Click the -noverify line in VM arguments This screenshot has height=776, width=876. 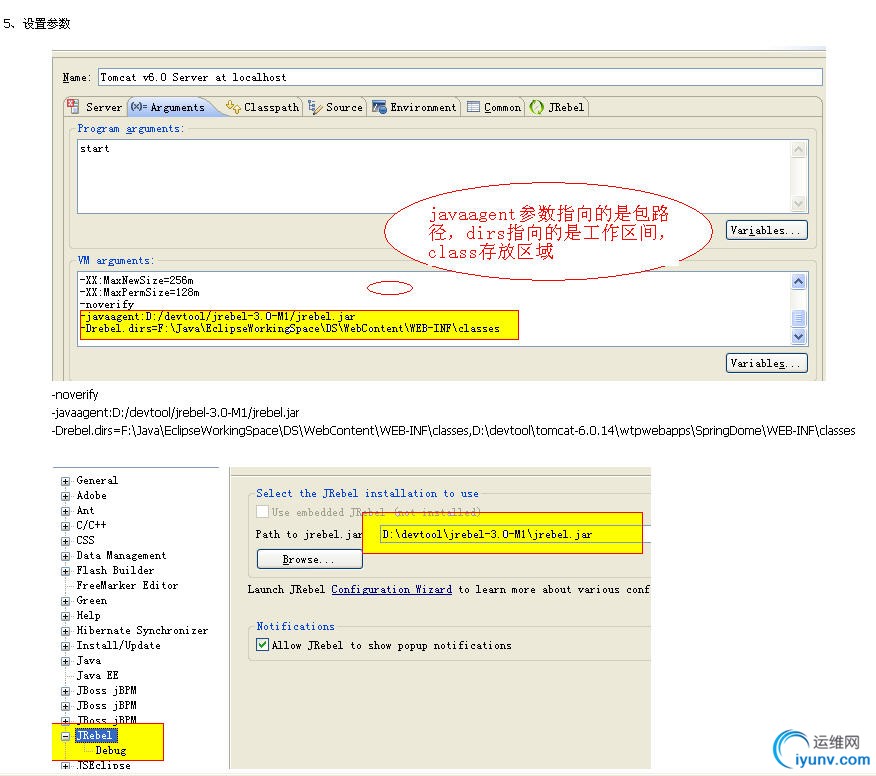click(x=107, y=304)
